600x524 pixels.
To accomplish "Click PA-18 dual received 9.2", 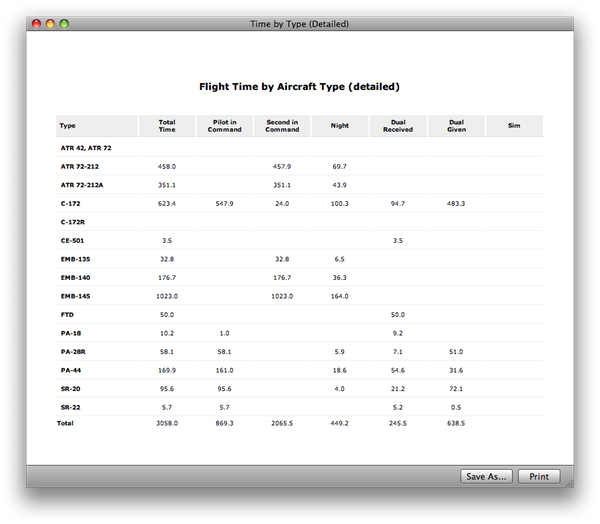I will (398, 333).
